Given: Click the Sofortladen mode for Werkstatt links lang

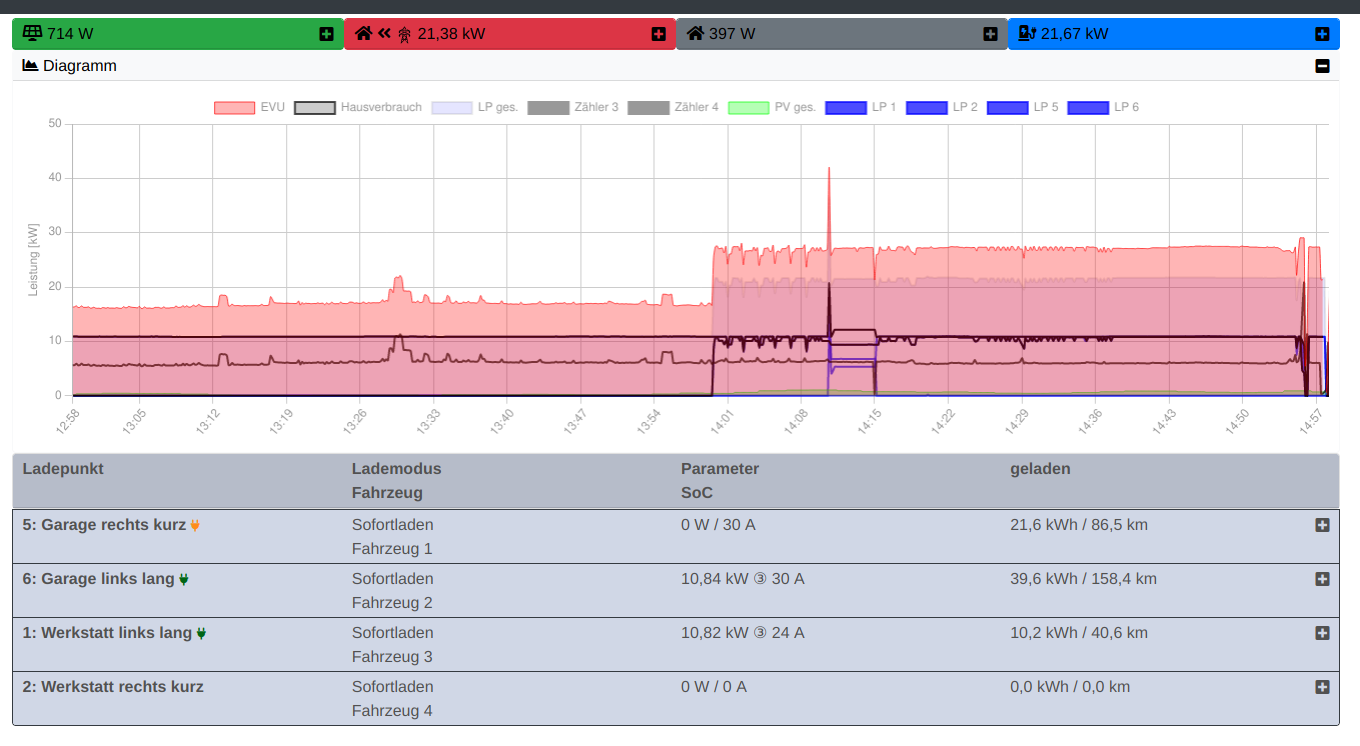Looking at the screenshot, I should (x=392, y=633).
